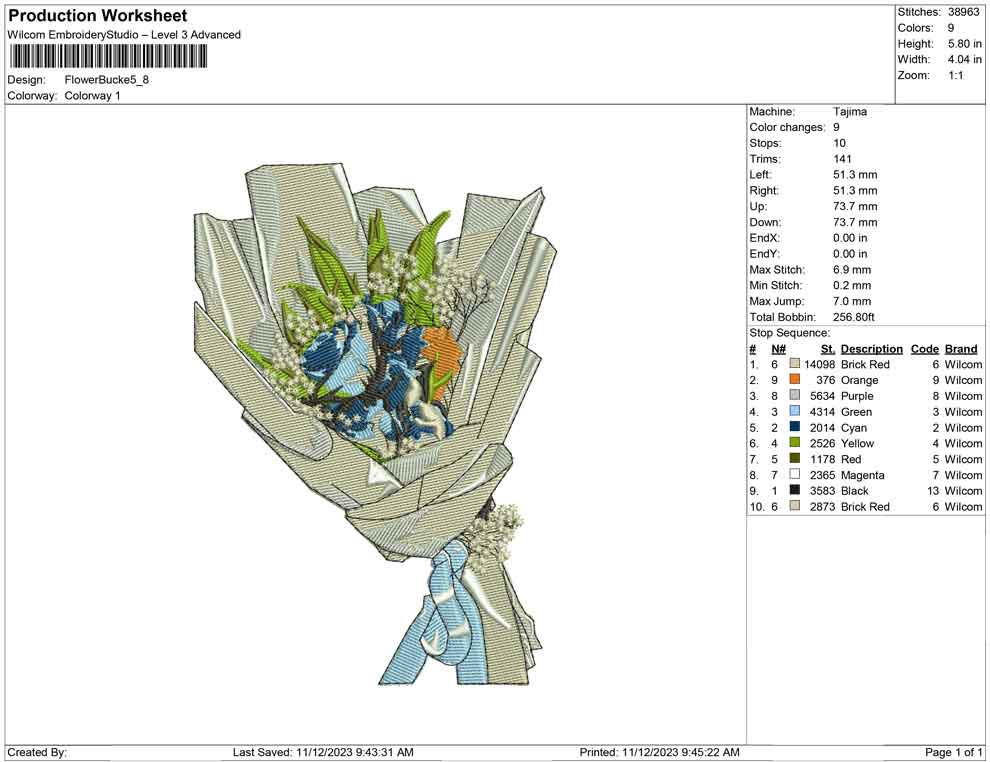This screenshot has height=762, width=990.
Task: Click the Last Saved timestamp
Action: 323,752
